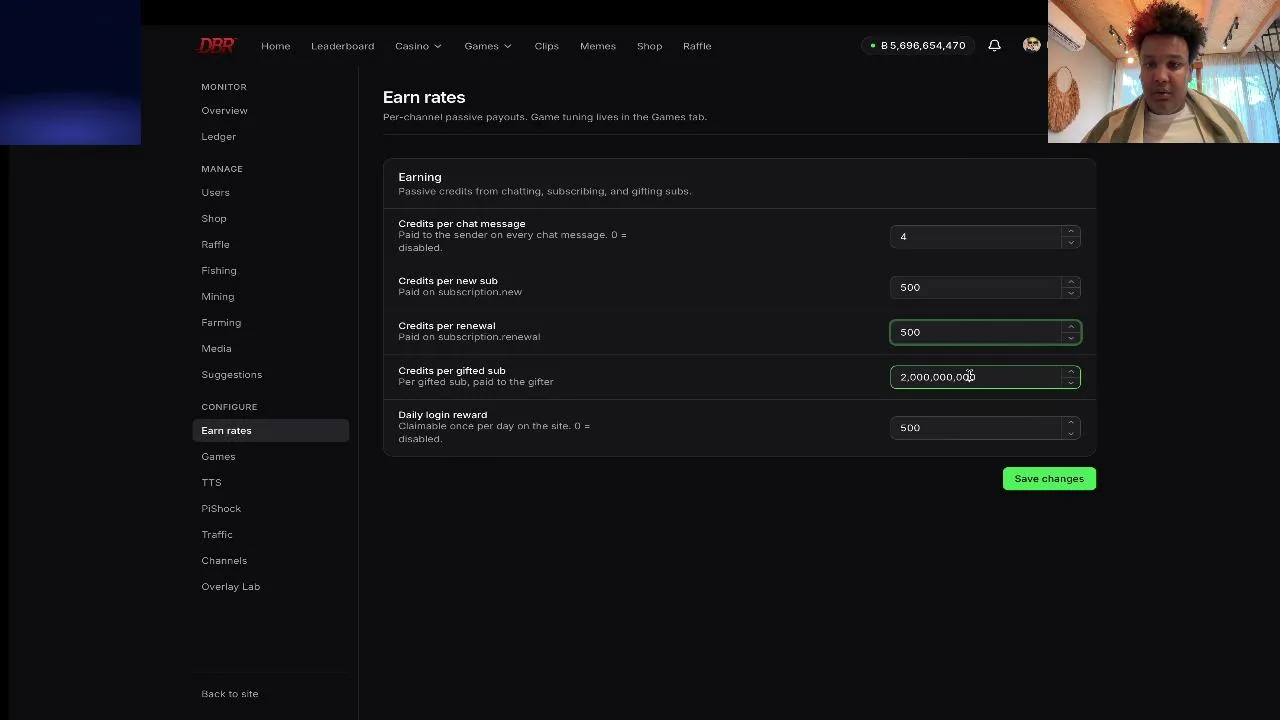Click the Earn rates page heading
Image resolution: width=1280 pixels, height=720 pixels.
[x=424, y=97]
